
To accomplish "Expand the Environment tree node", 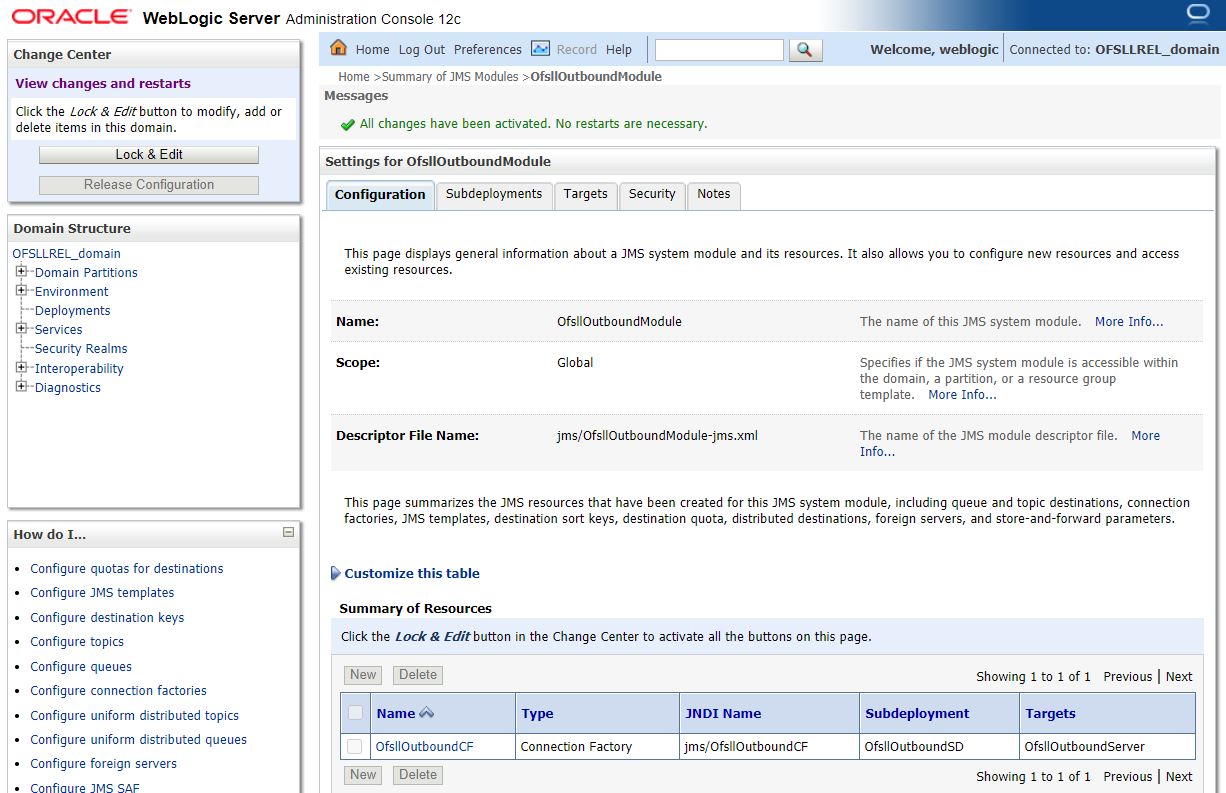I will tap(21, 290).
